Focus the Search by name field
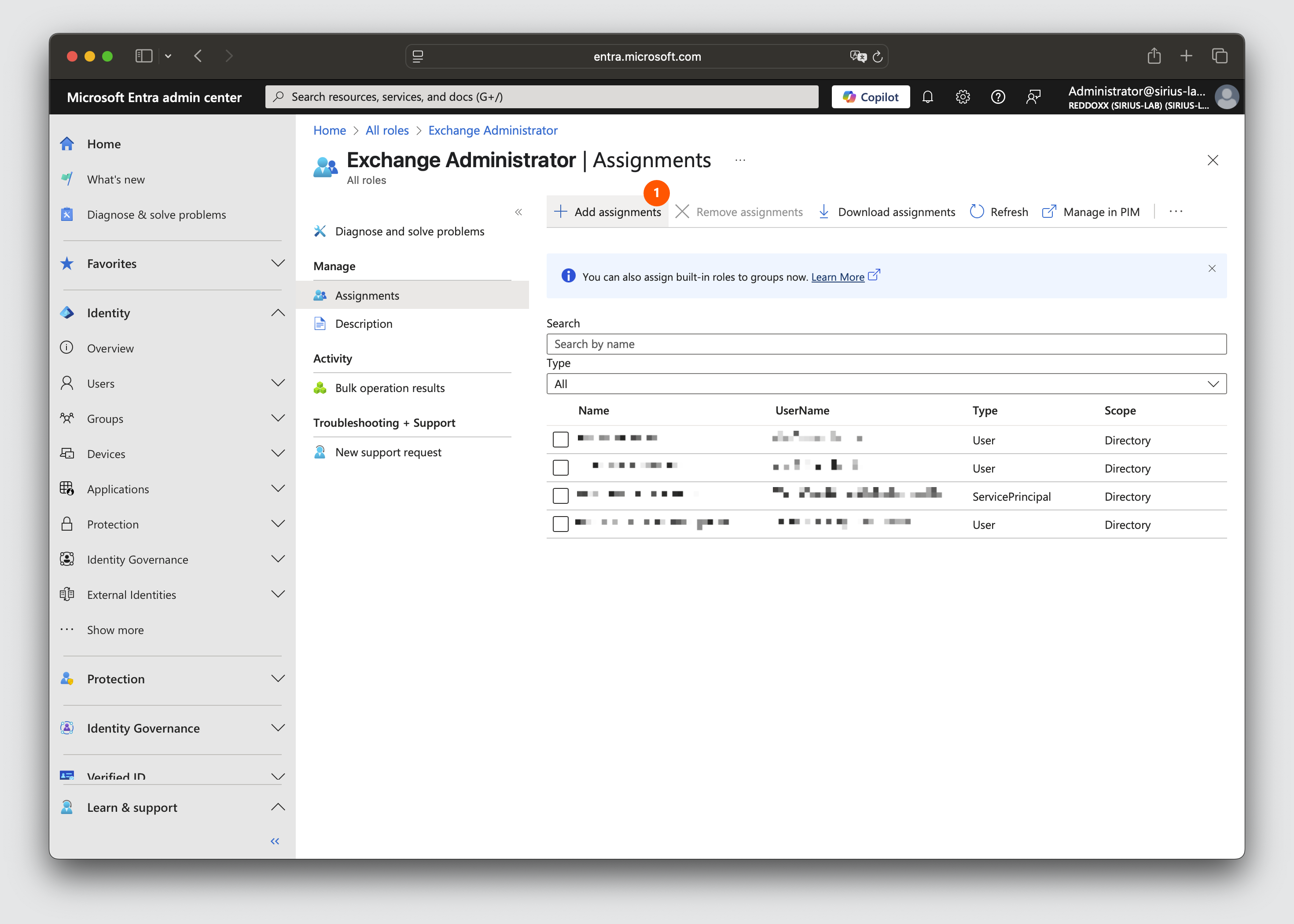Image resolution: width=1294 pixels, height=924 pixels. click(x=886, y=344)
